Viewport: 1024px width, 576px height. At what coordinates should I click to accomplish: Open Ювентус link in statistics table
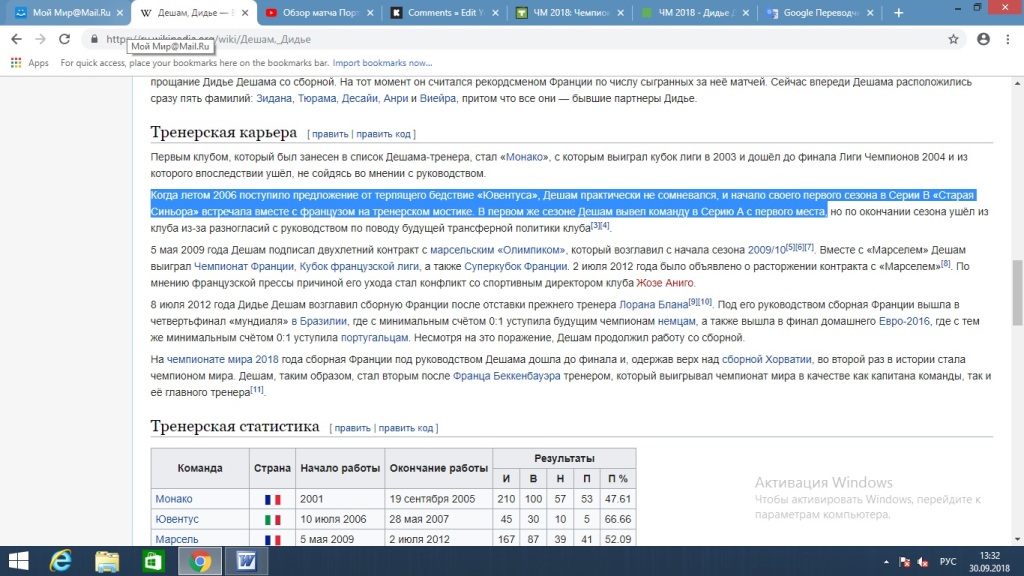click(177, 519)
